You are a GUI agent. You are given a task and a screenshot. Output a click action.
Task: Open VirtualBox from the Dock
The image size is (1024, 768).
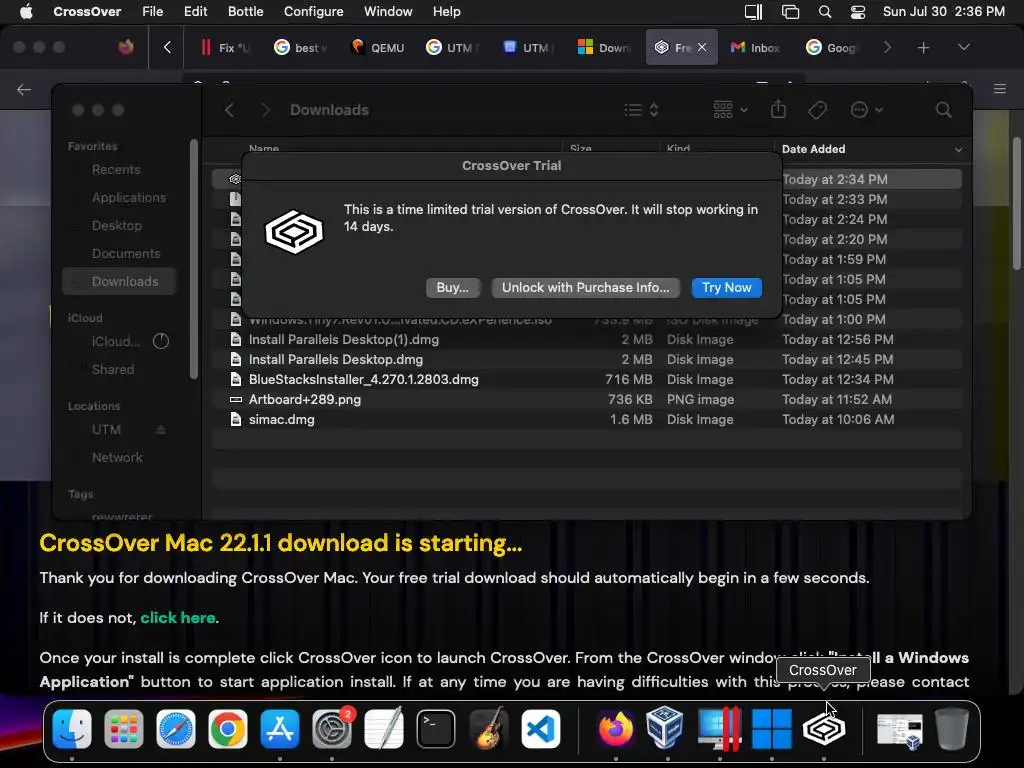pyautogui.click(x=665, y=727)
